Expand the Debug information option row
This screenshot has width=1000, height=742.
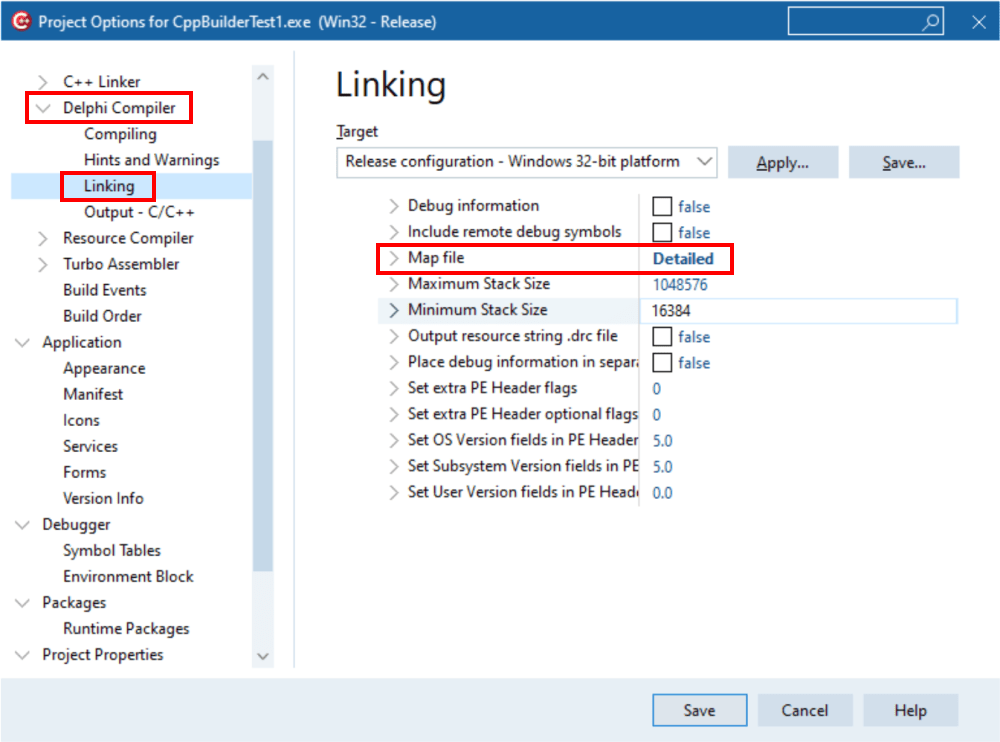(x=394, y=206)
